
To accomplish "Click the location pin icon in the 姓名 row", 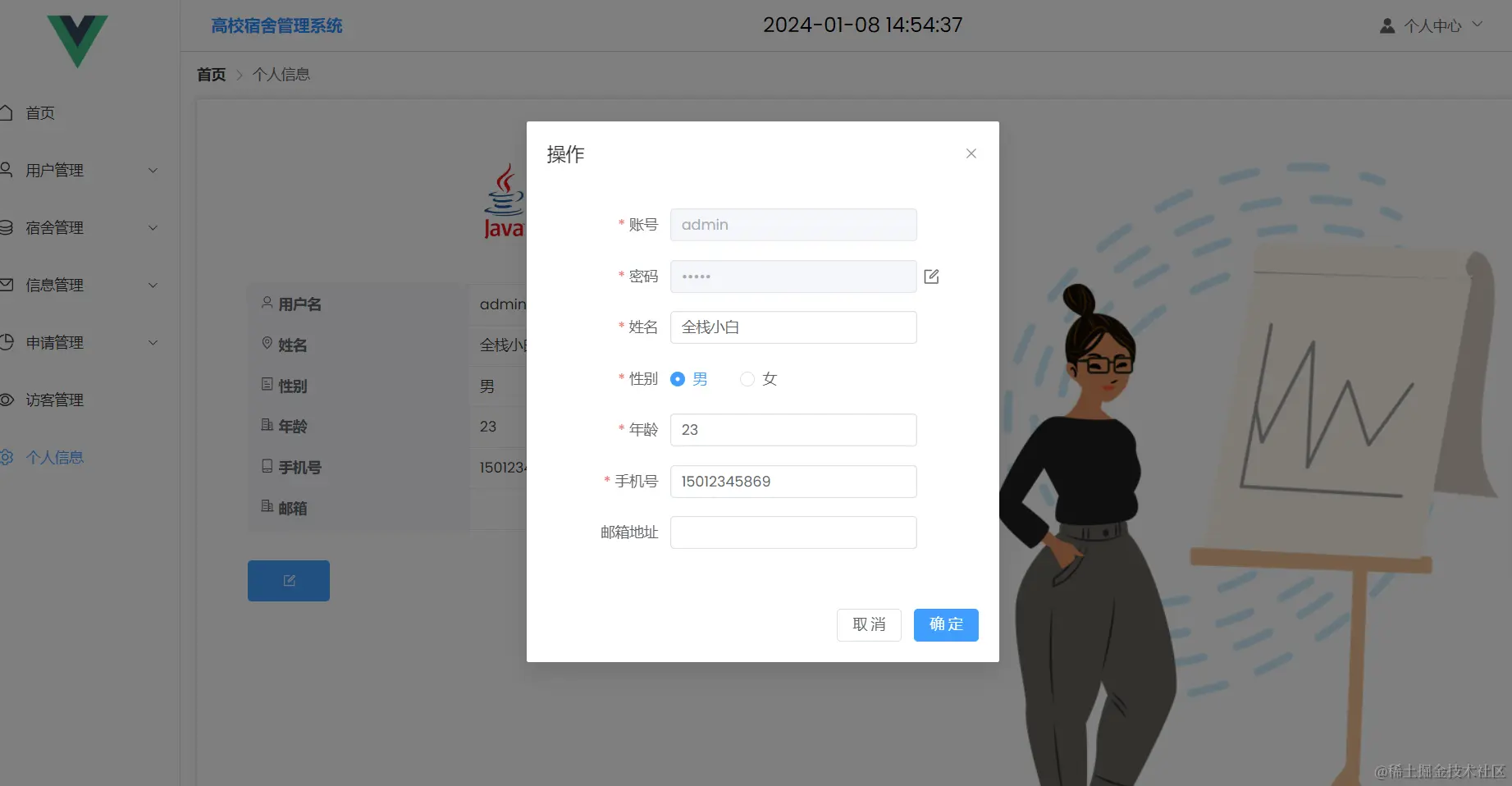I will pos(267,343).
